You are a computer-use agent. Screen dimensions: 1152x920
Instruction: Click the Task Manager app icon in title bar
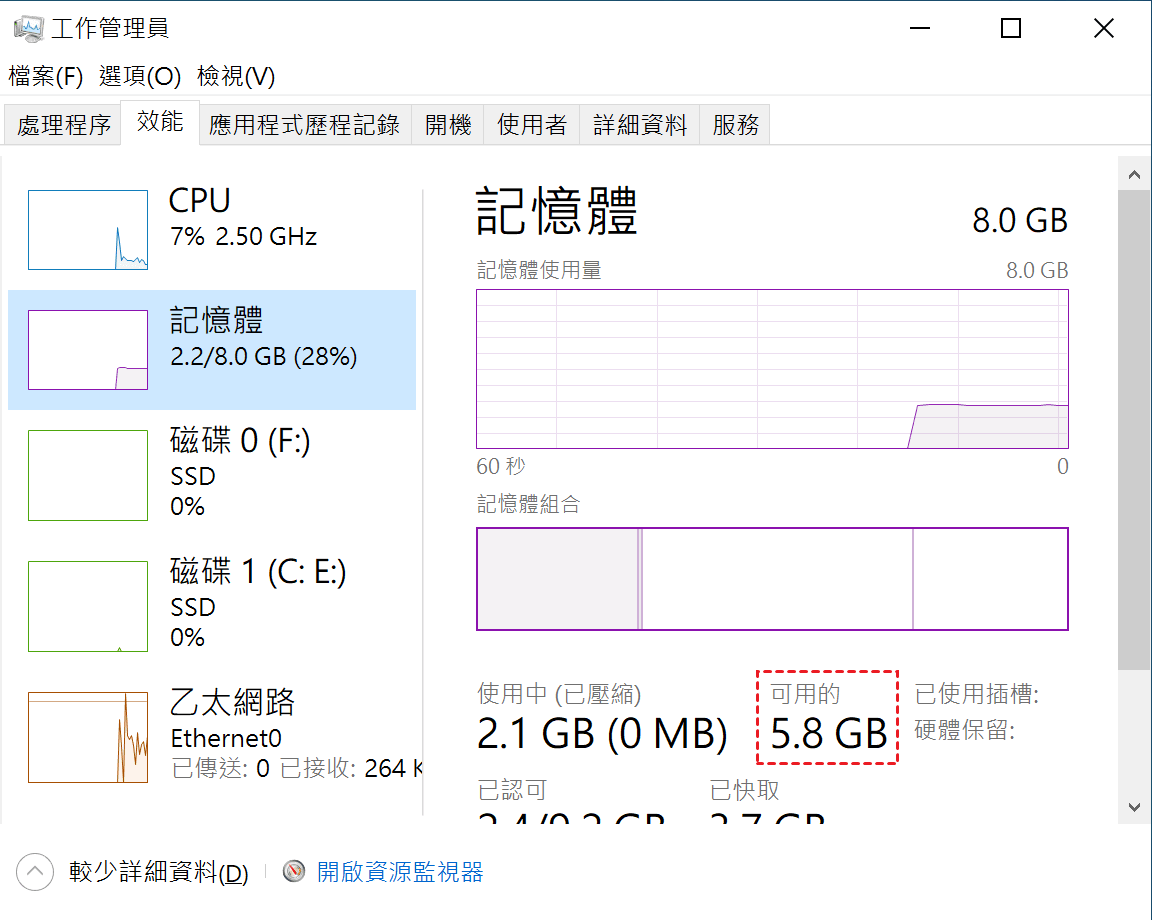(28, 28)
